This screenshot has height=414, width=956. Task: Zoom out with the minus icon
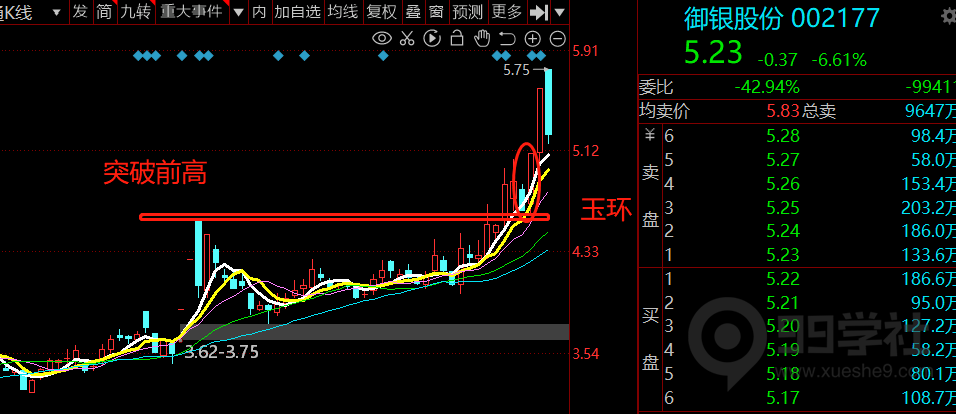point(557,38)
